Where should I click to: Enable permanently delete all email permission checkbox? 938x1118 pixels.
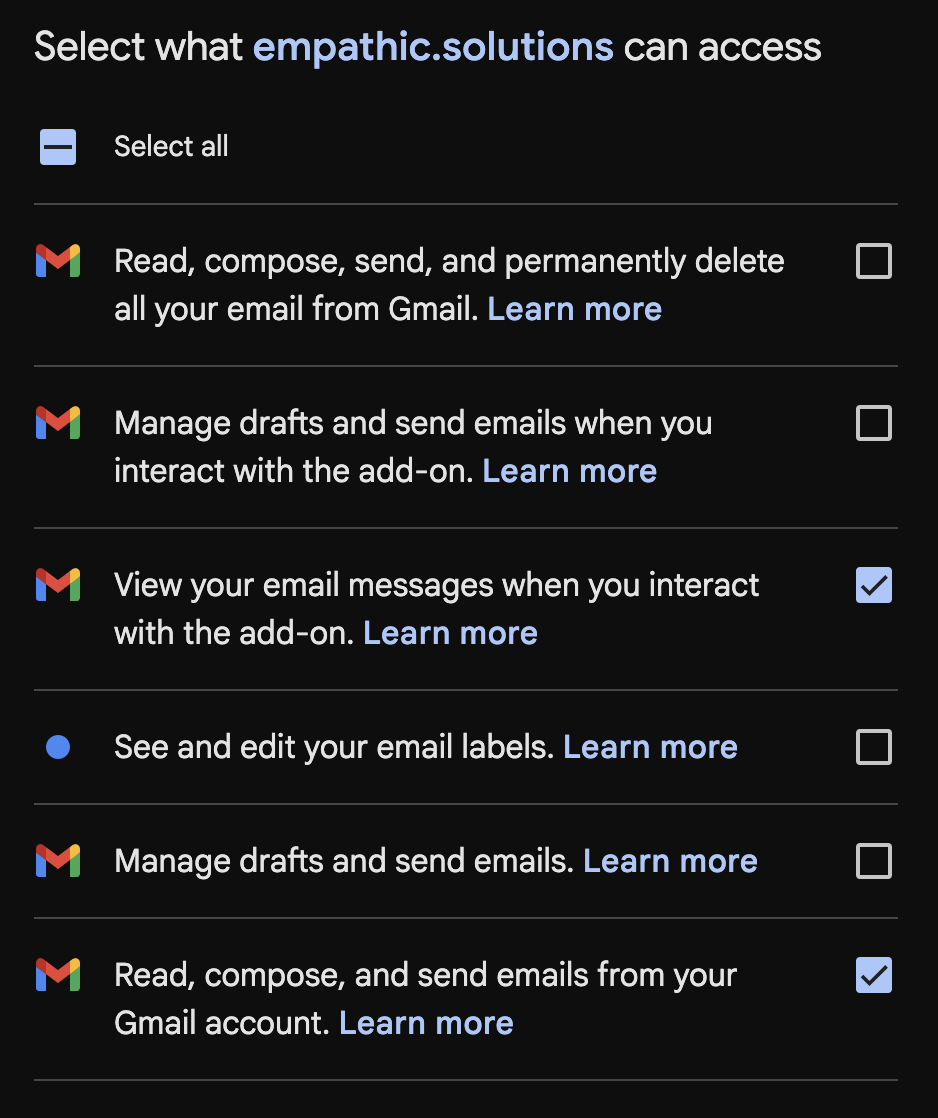873,262
